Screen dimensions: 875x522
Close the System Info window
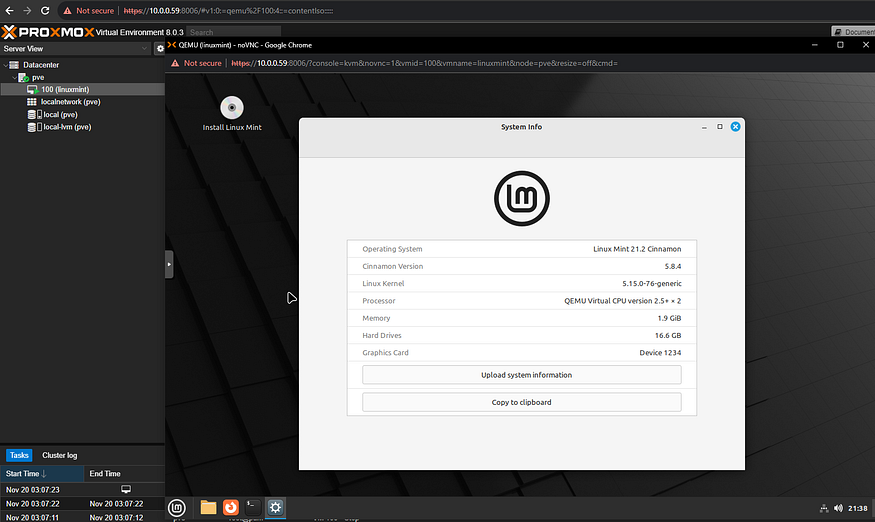click(735, 127)
